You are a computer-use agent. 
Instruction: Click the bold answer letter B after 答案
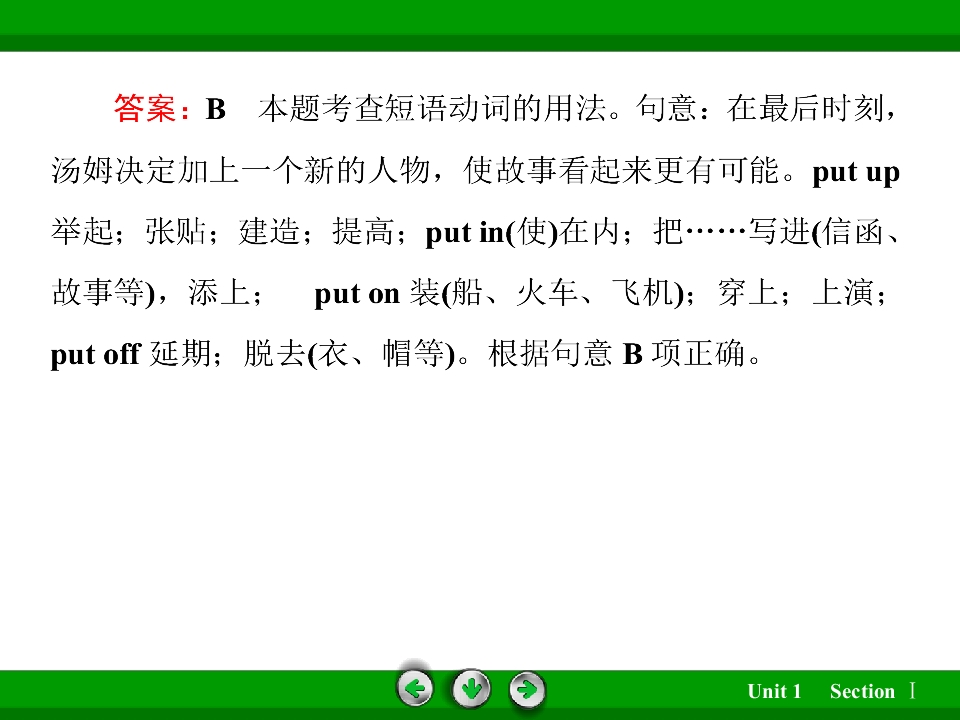[216, 109]
